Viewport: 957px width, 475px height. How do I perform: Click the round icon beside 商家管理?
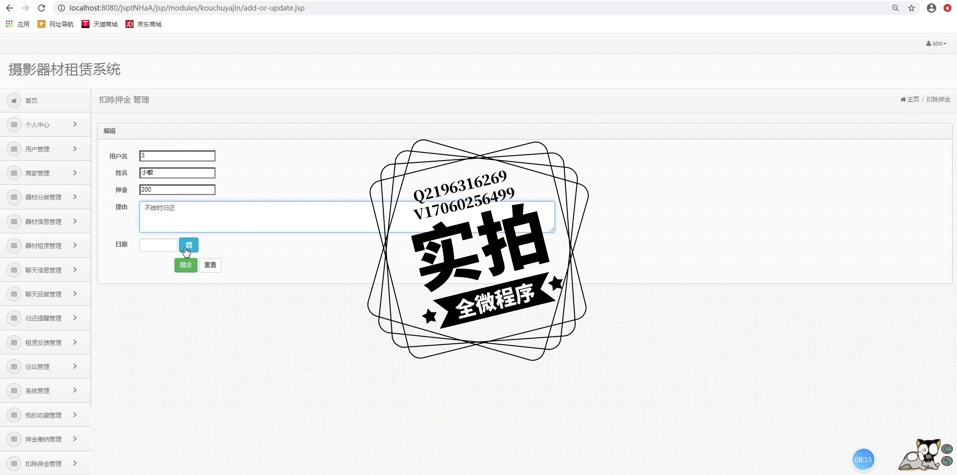coord(13,173)
